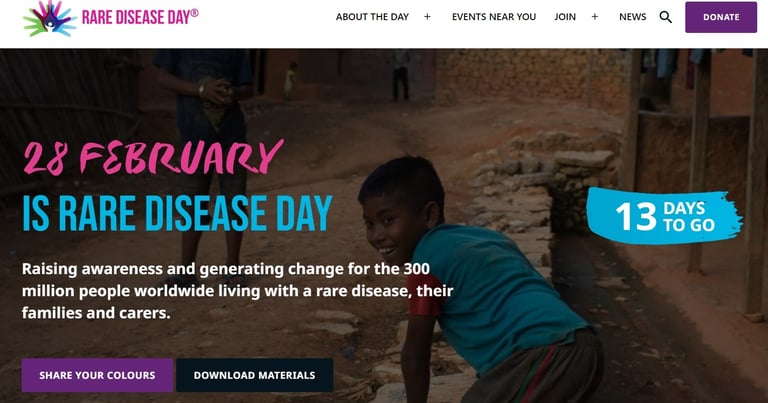This screenshot has height=403, width=768.
Task: Click Share Your Colours button
Action: tap(97, 375)
